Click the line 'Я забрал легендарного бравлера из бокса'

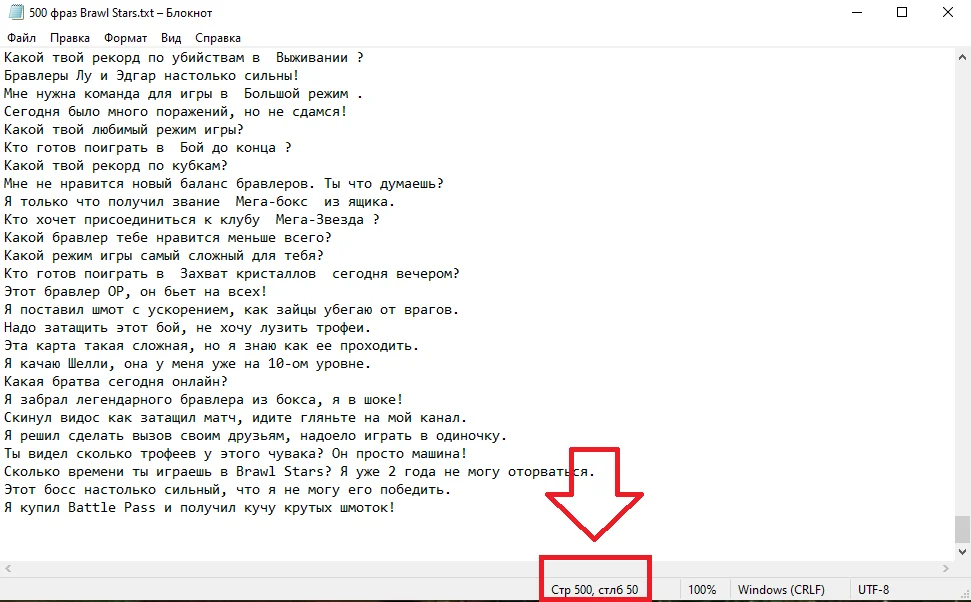tap(204, 399)
